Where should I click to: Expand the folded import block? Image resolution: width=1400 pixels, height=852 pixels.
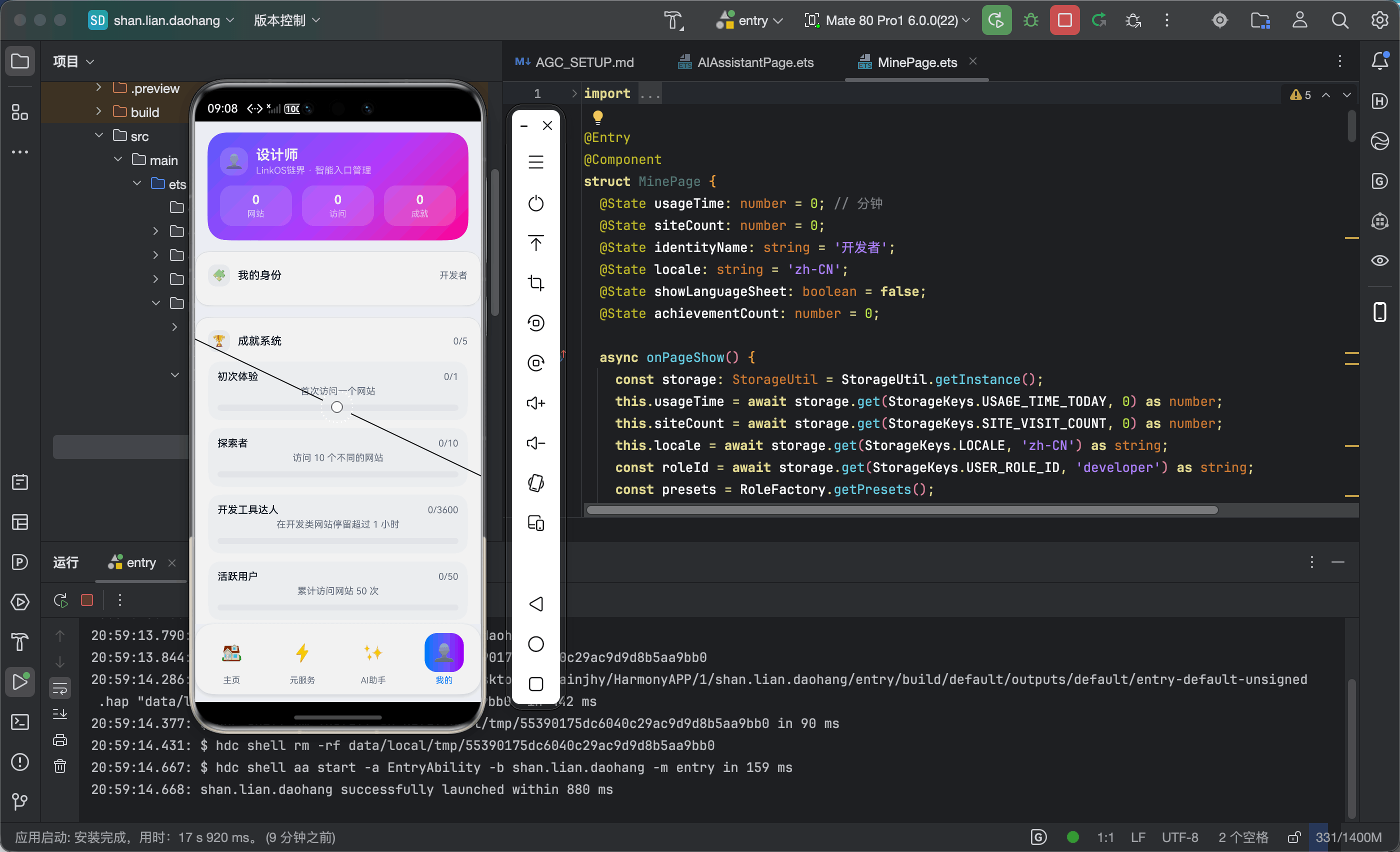click(574, 93)
